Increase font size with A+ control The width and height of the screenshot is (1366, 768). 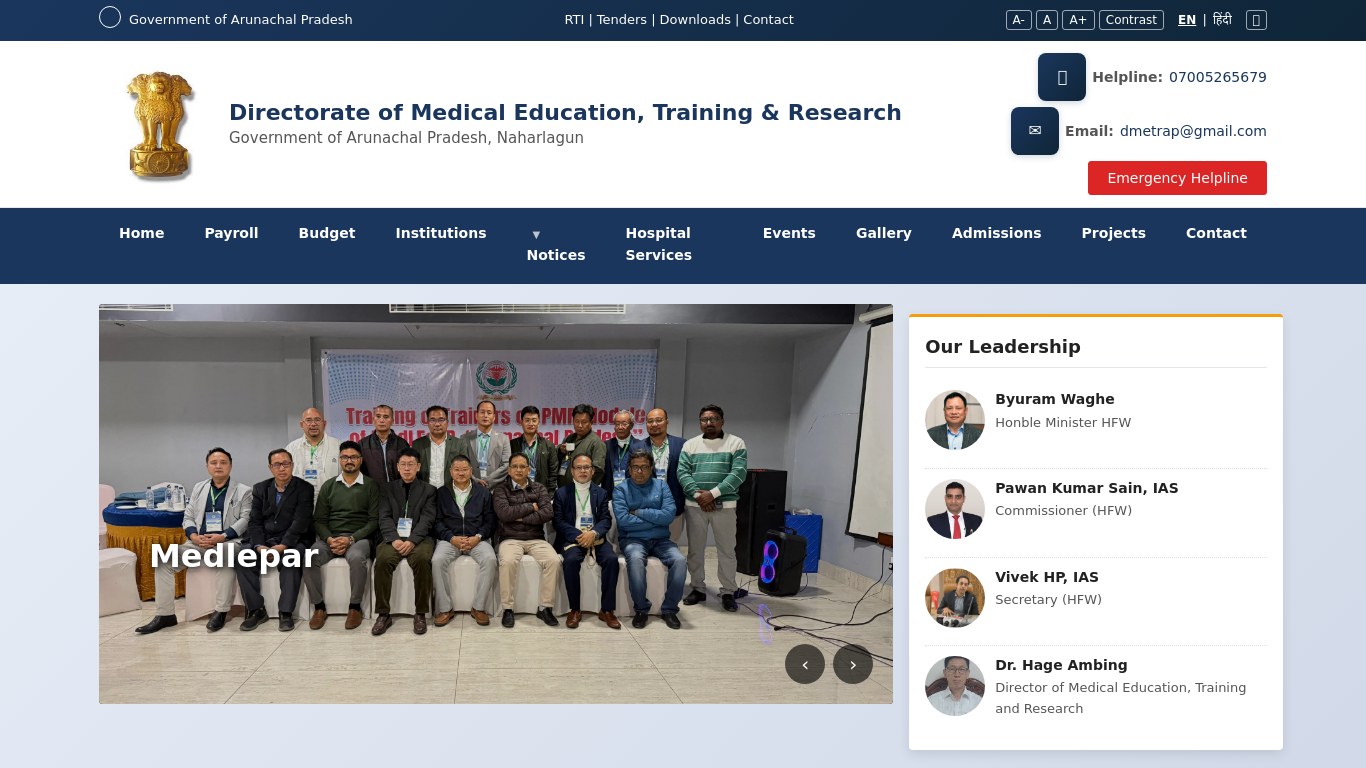point(1078,19)
